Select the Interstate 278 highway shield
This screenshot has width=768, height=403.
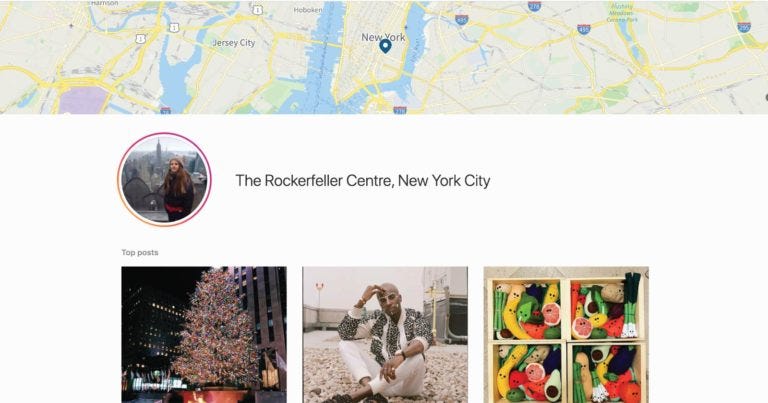tap(534, 6)
